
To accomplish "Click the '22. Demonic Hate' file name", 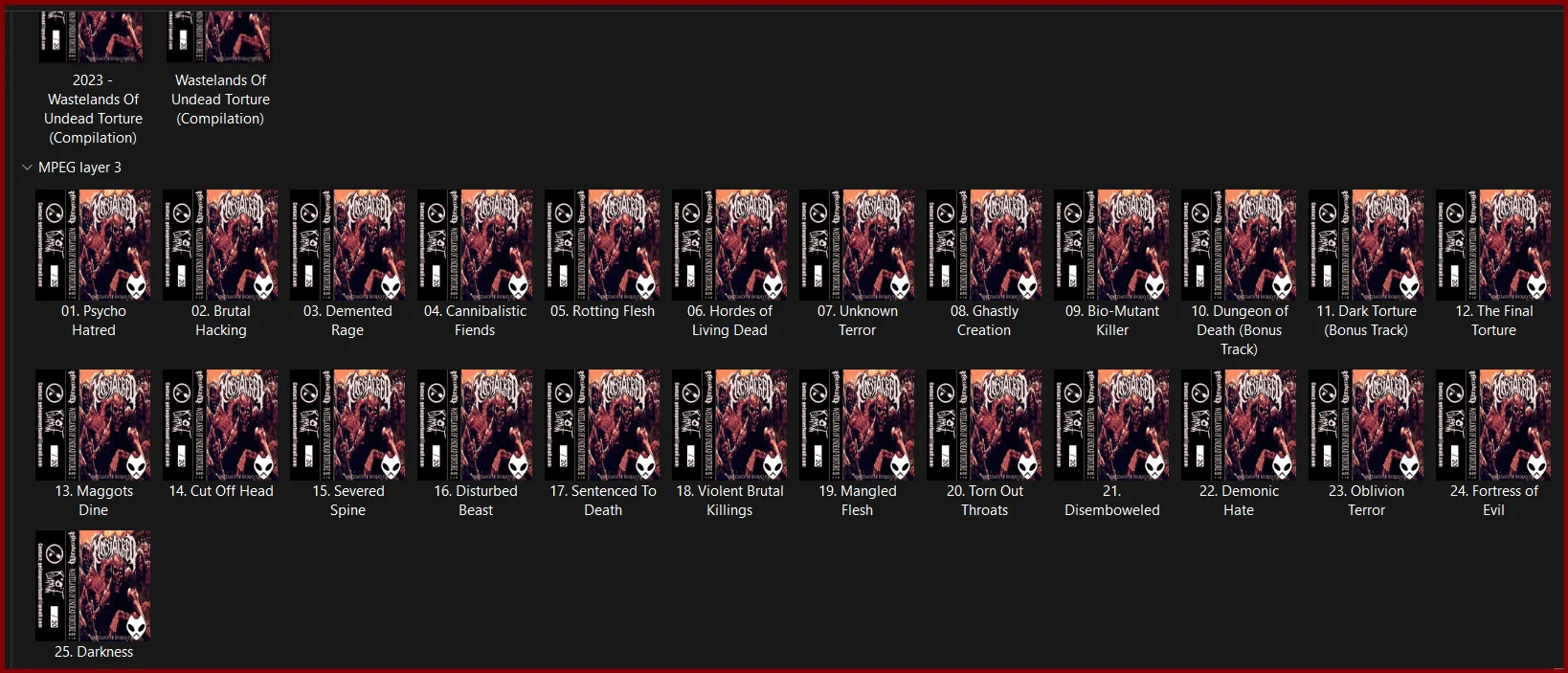I will pyautogui.click(x=1239, y=501).
